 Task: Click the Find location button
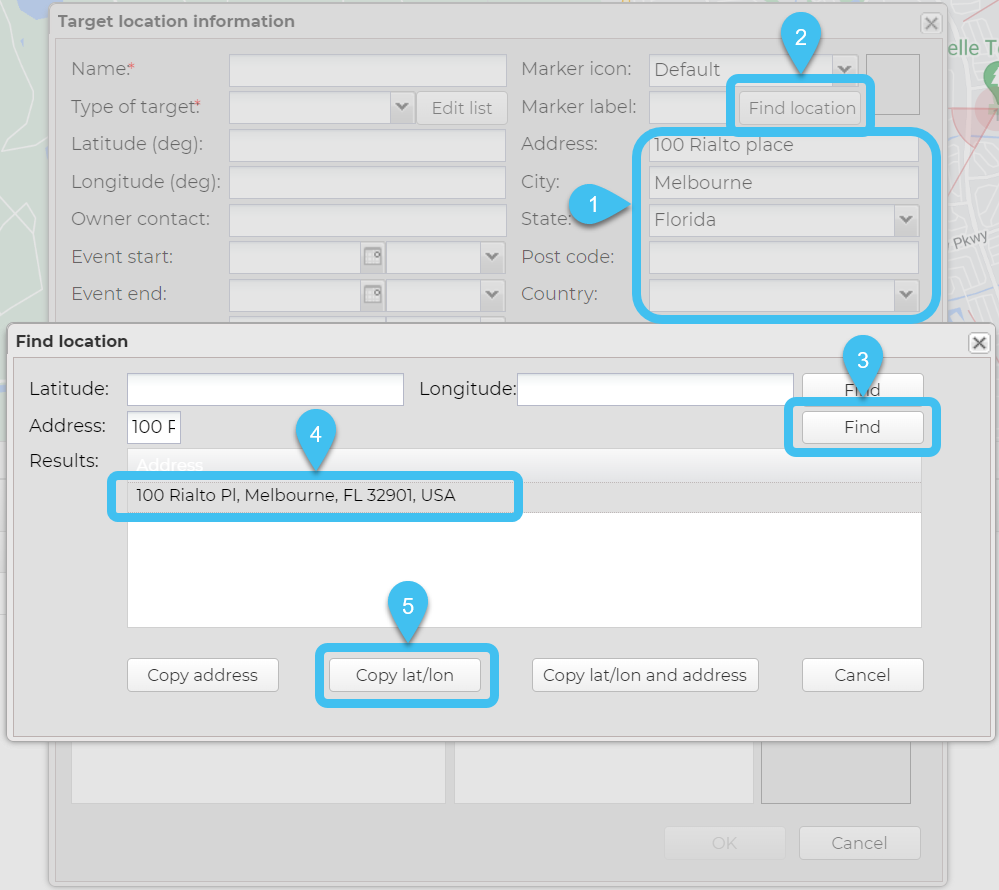click(802, 108)
